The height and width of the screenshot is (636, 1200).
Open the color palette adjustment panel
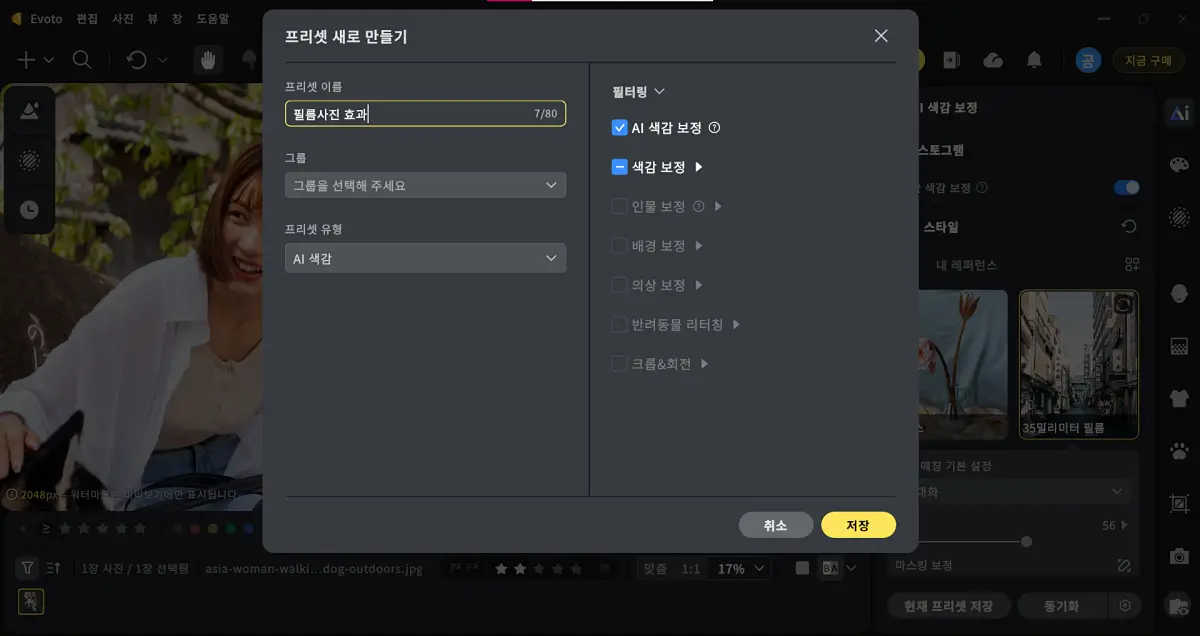1180,164
